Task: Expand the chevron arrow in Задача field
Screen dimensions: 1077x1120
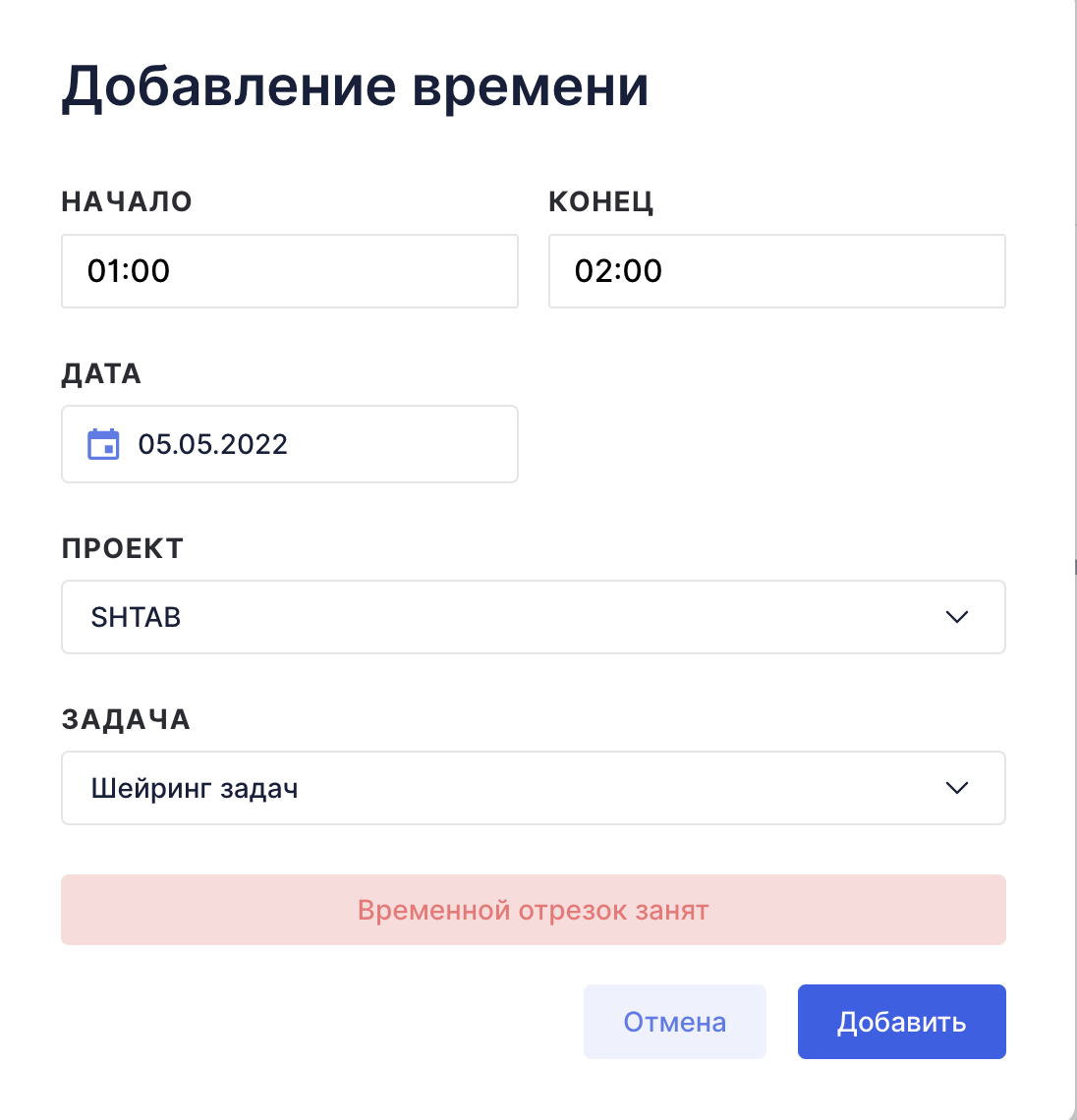Action: coord(957,788)
